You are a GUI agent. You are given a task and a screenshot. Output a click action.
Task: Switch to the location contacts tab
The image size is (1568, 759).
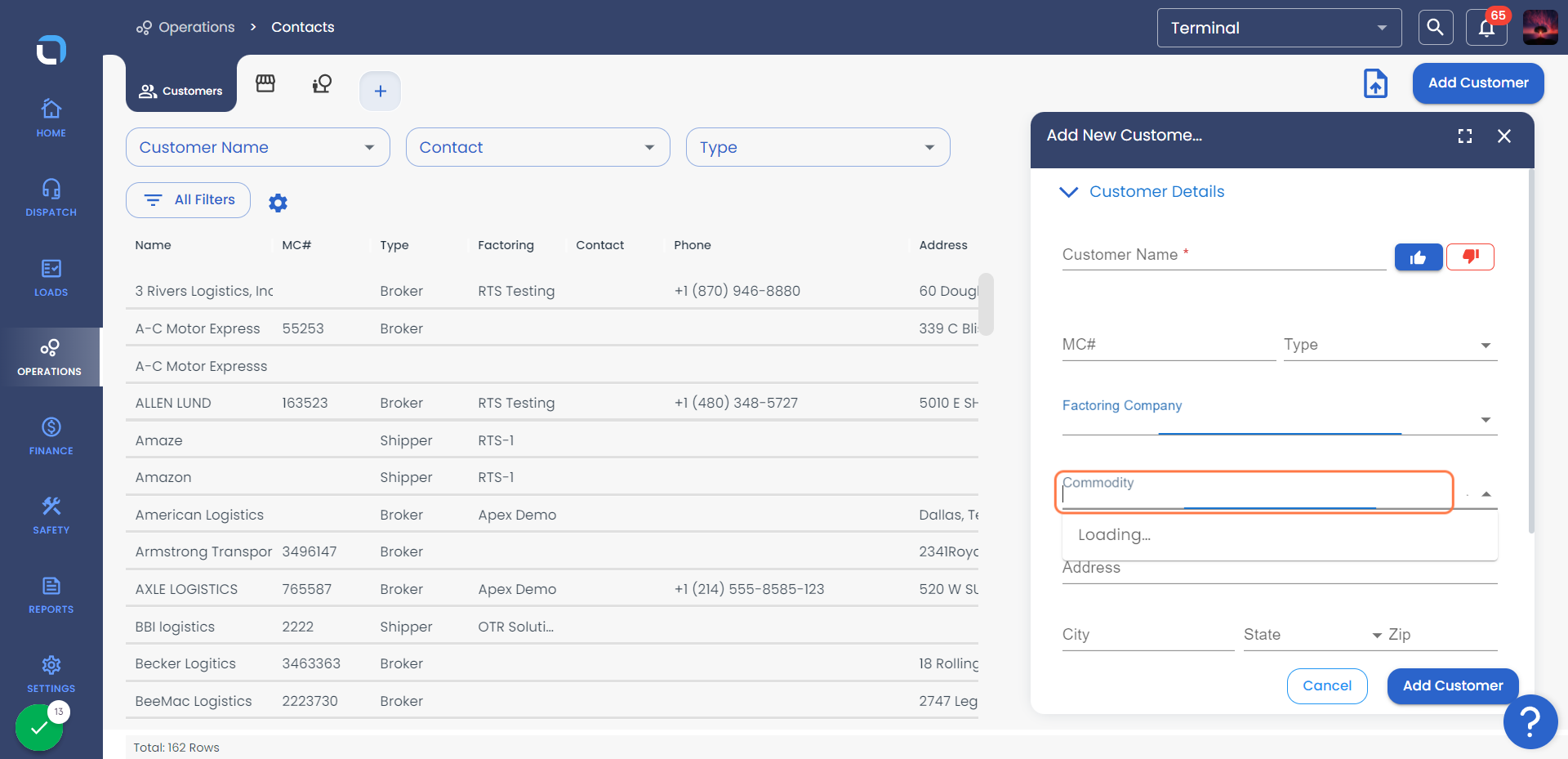click(x=322, y=83)
